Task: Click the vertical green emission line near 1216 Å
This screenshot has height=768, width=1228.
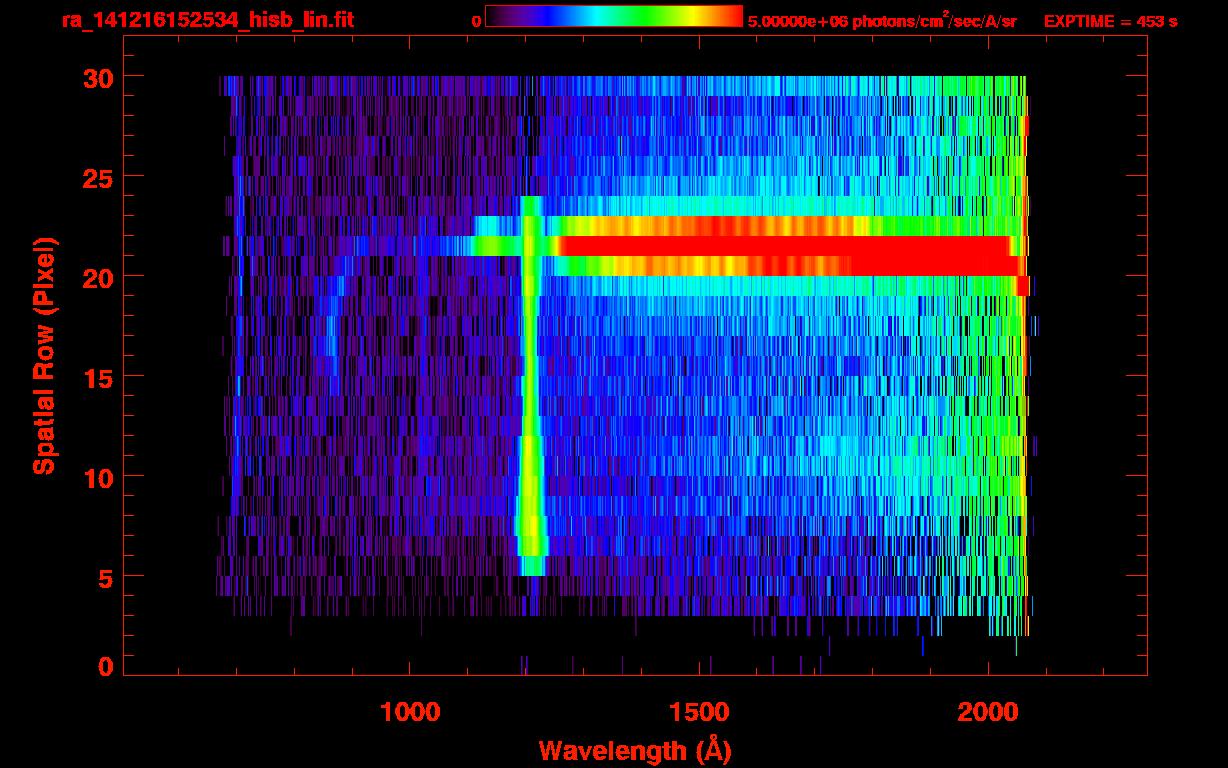Action: pos(531,385)
